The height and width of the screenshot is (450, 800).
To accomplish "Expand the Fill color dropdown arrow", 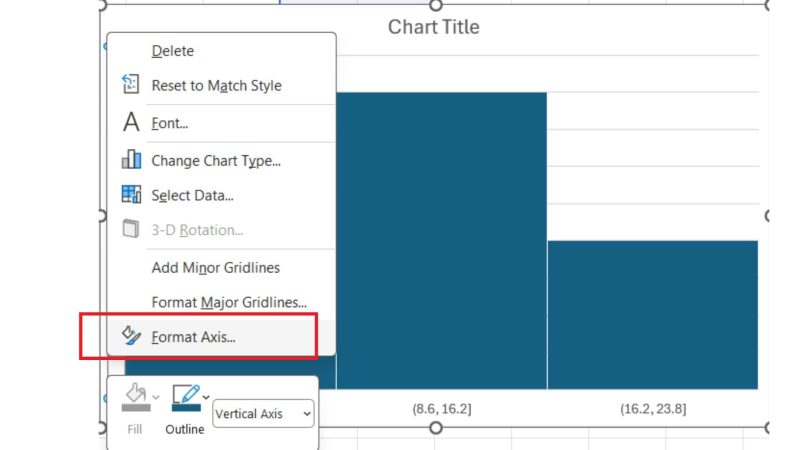I will click(156, 397).
